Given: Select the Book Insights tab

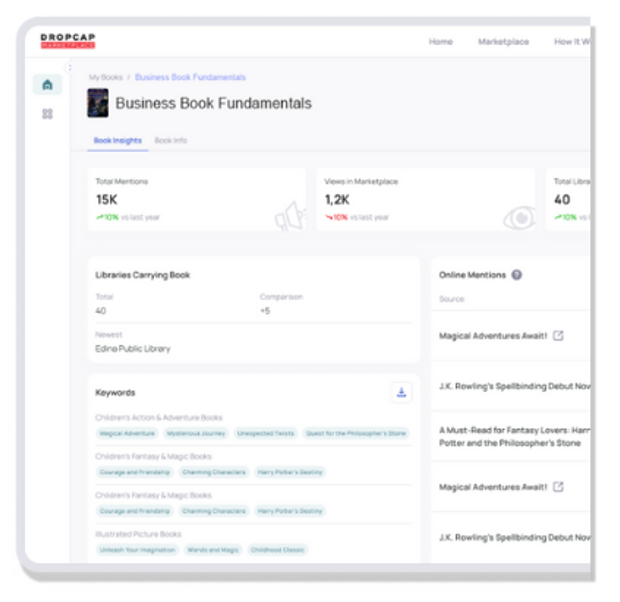Looking at the screenshot, I should 118,141.
